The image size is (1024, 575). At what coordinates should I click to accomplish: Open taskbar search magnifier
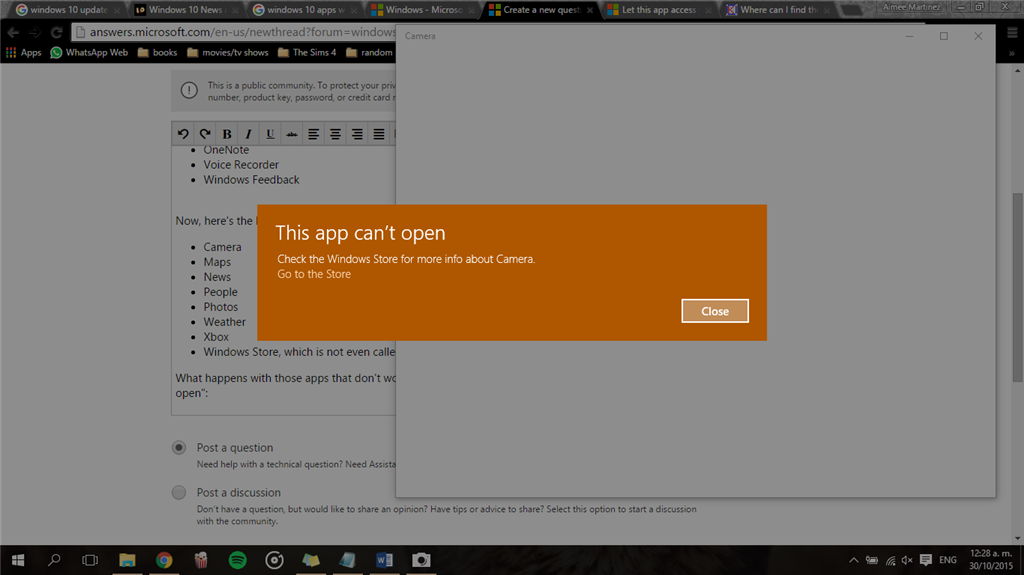(x=54, y=560)
